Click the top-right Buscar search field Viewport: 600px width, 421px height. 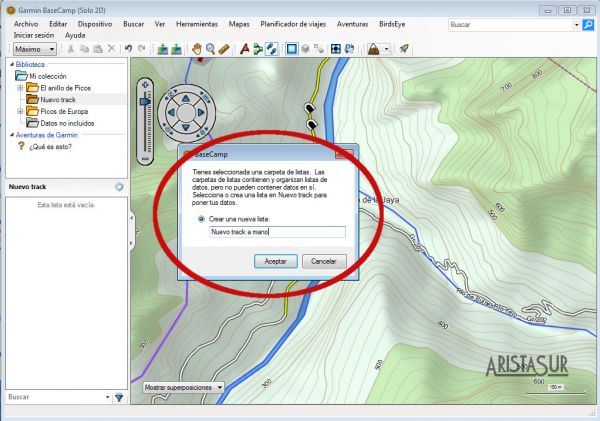pyautogui.click(x=510, y=25)
